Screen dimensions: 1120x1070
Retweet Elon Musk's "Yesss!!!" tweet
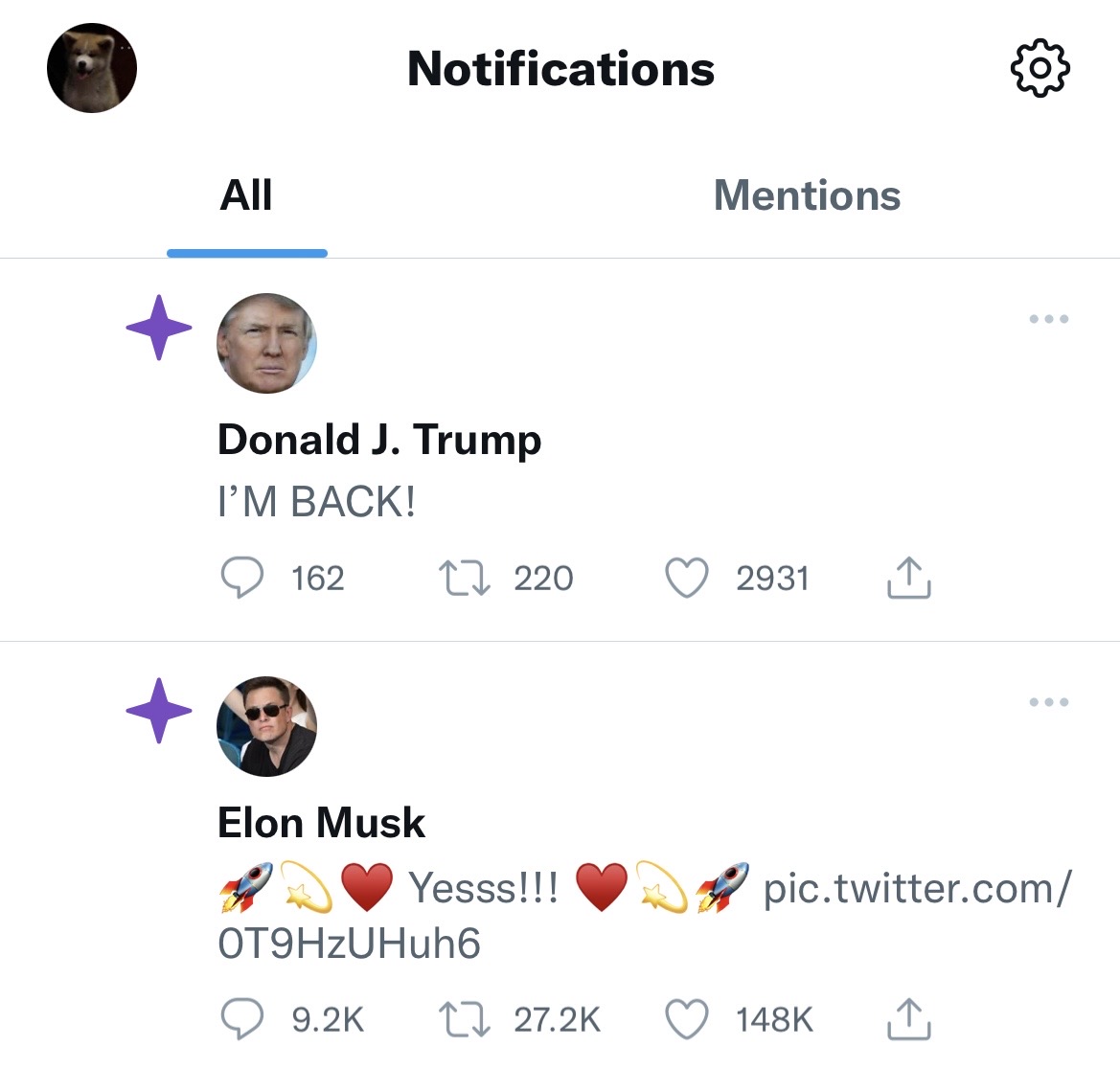(x=464, y=1019)
